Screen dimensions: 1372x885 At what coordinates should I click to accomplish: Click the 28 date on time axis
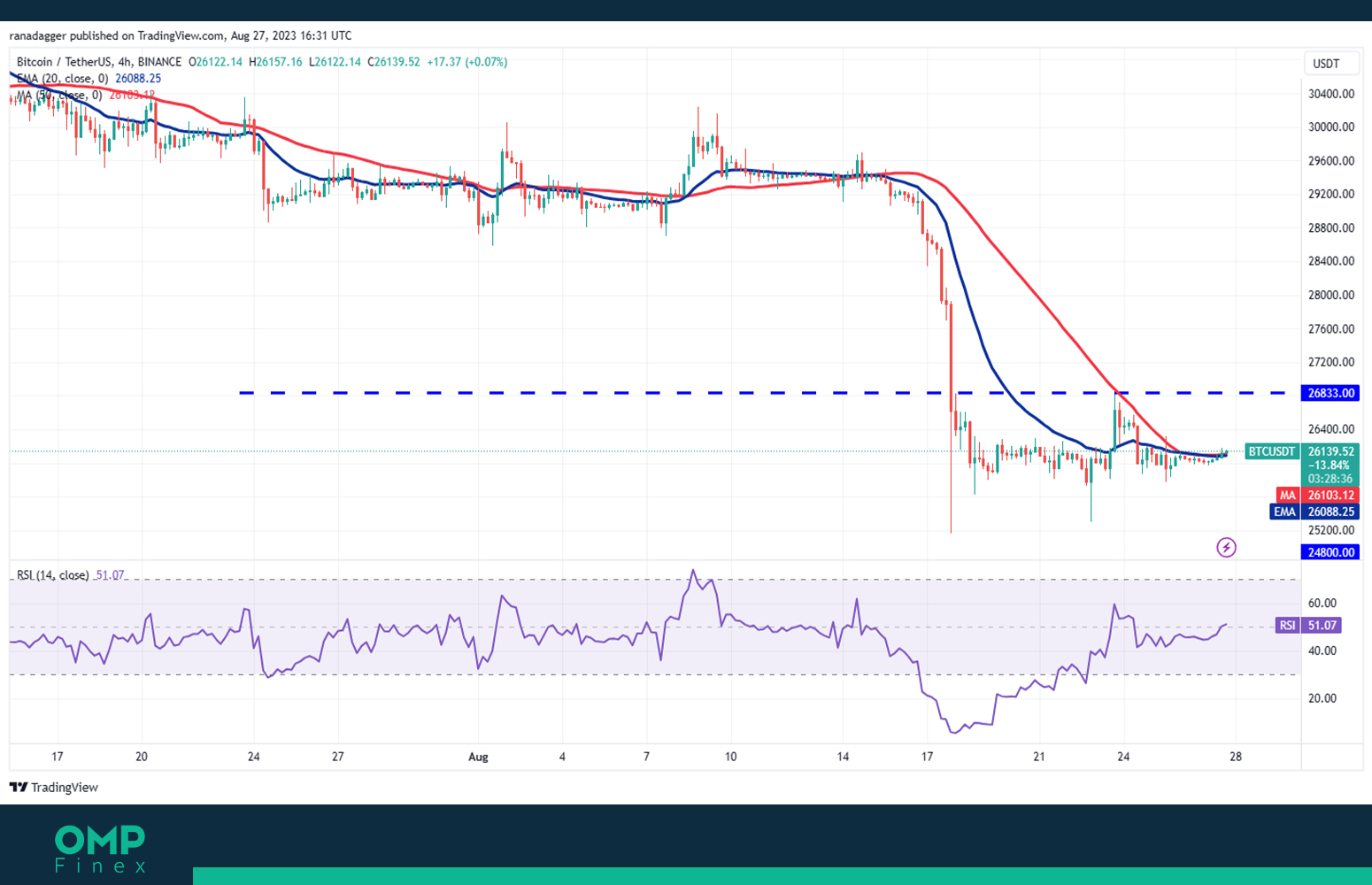[1236, 757]
